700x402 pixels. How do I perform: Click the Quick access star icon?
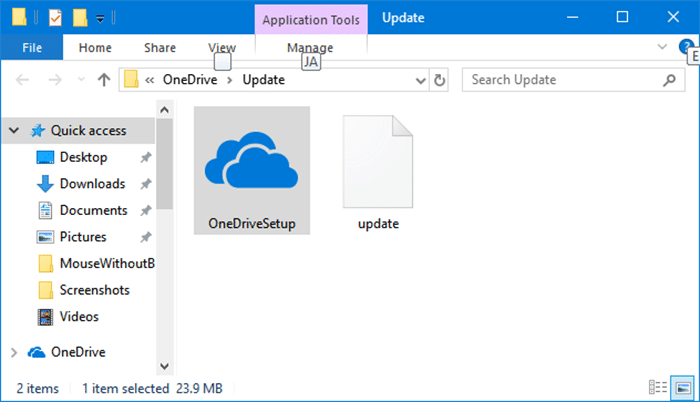[38, 130]
